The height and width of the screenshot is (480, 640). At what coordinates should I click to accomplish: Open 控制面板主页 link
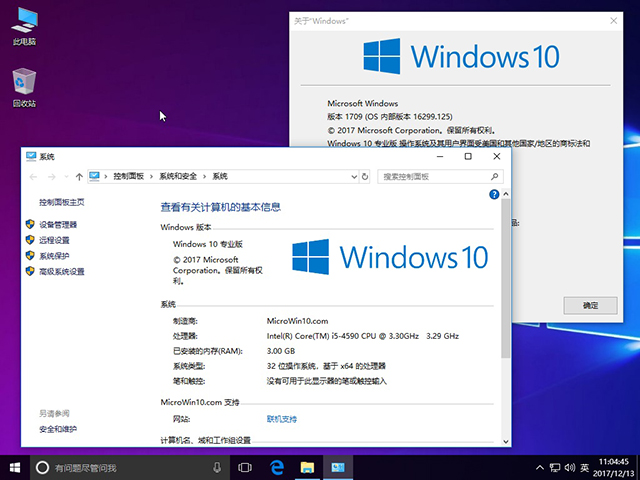click(62, 202)
